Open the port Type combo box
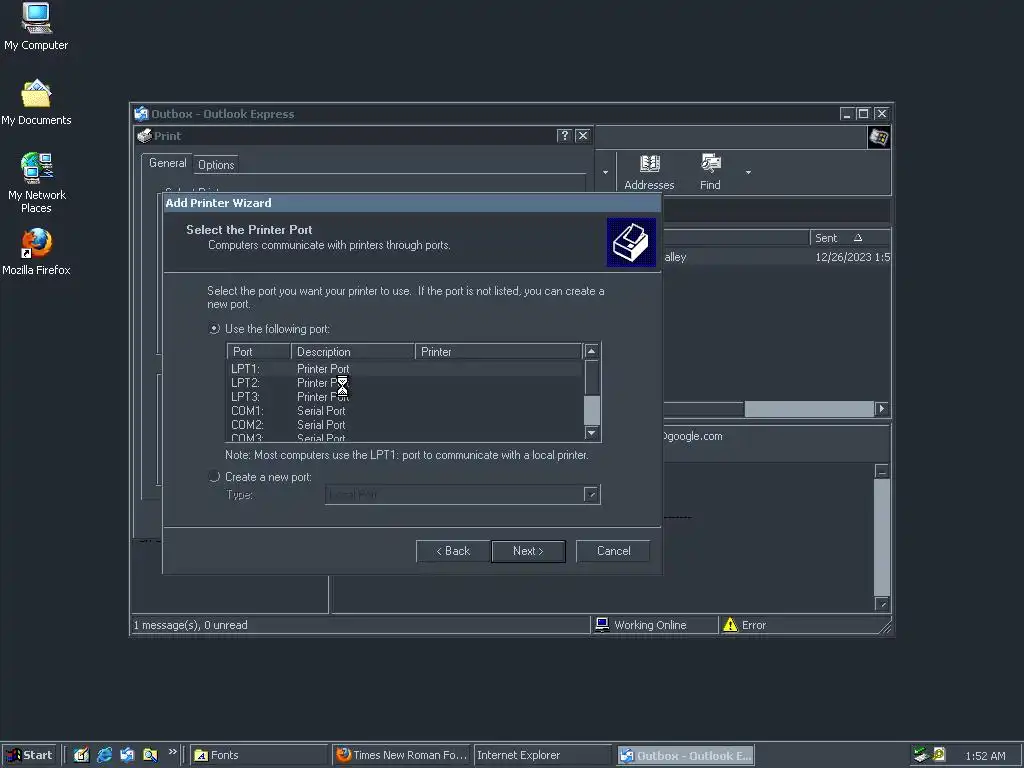Screen dimensions: 1024x768 [462, 494]
